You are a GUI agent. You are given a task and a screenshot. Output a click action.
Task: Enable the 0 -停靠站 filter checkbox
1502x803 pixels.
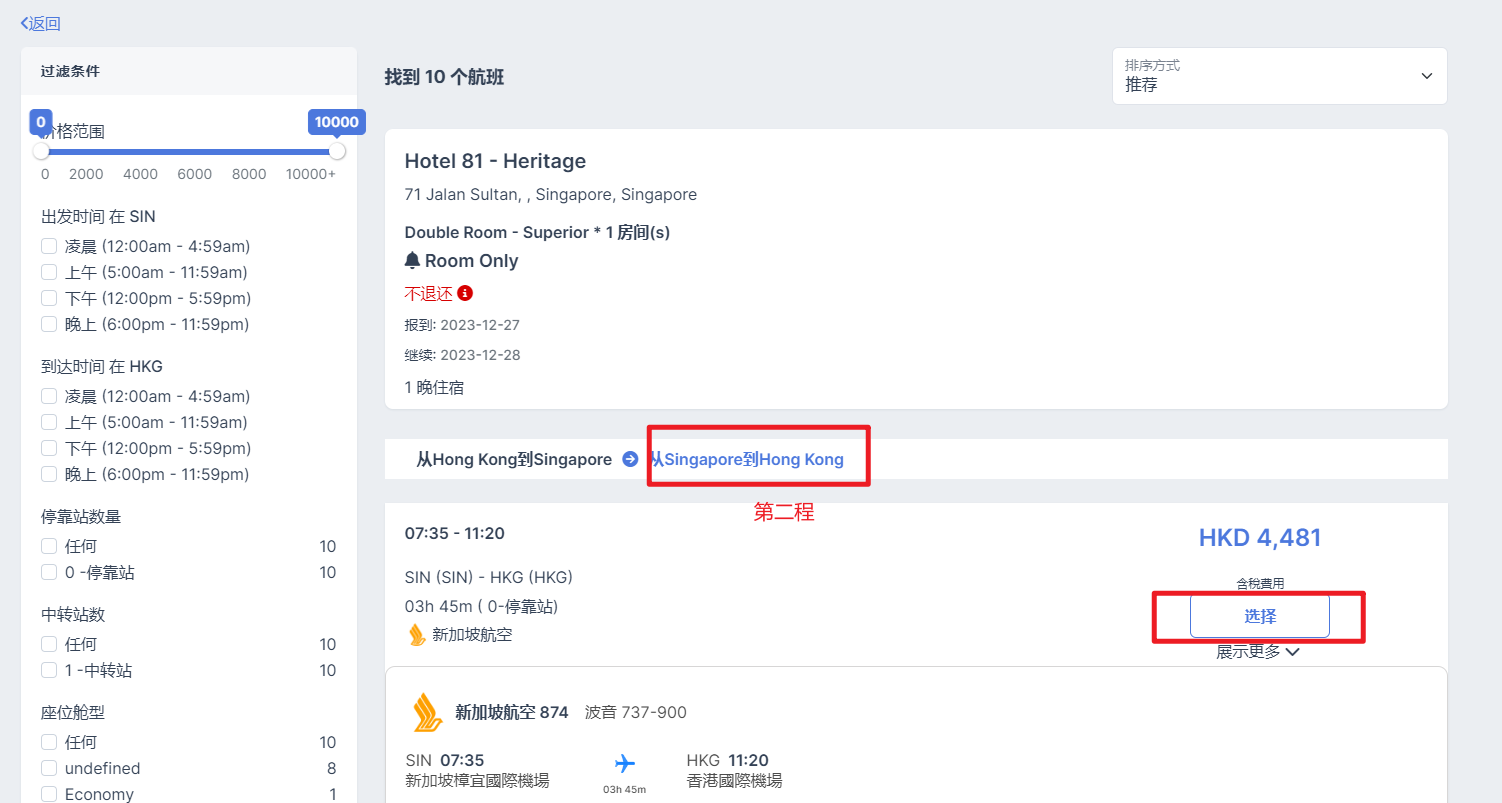(49, 573)
